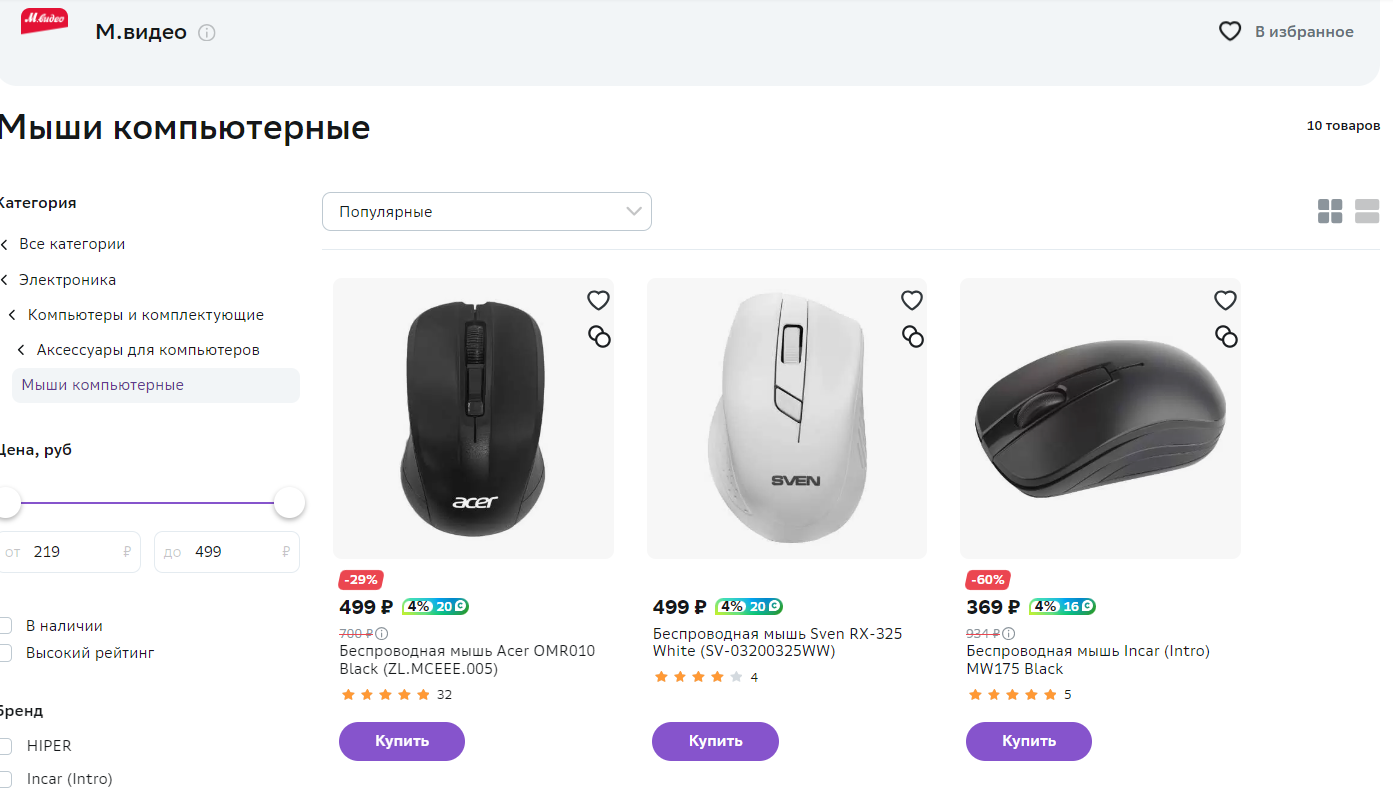Image resolution: width=1393 pixels, height=790 pixels.
Task: Switch to list view layout icon
Action: pos(1367,211)
